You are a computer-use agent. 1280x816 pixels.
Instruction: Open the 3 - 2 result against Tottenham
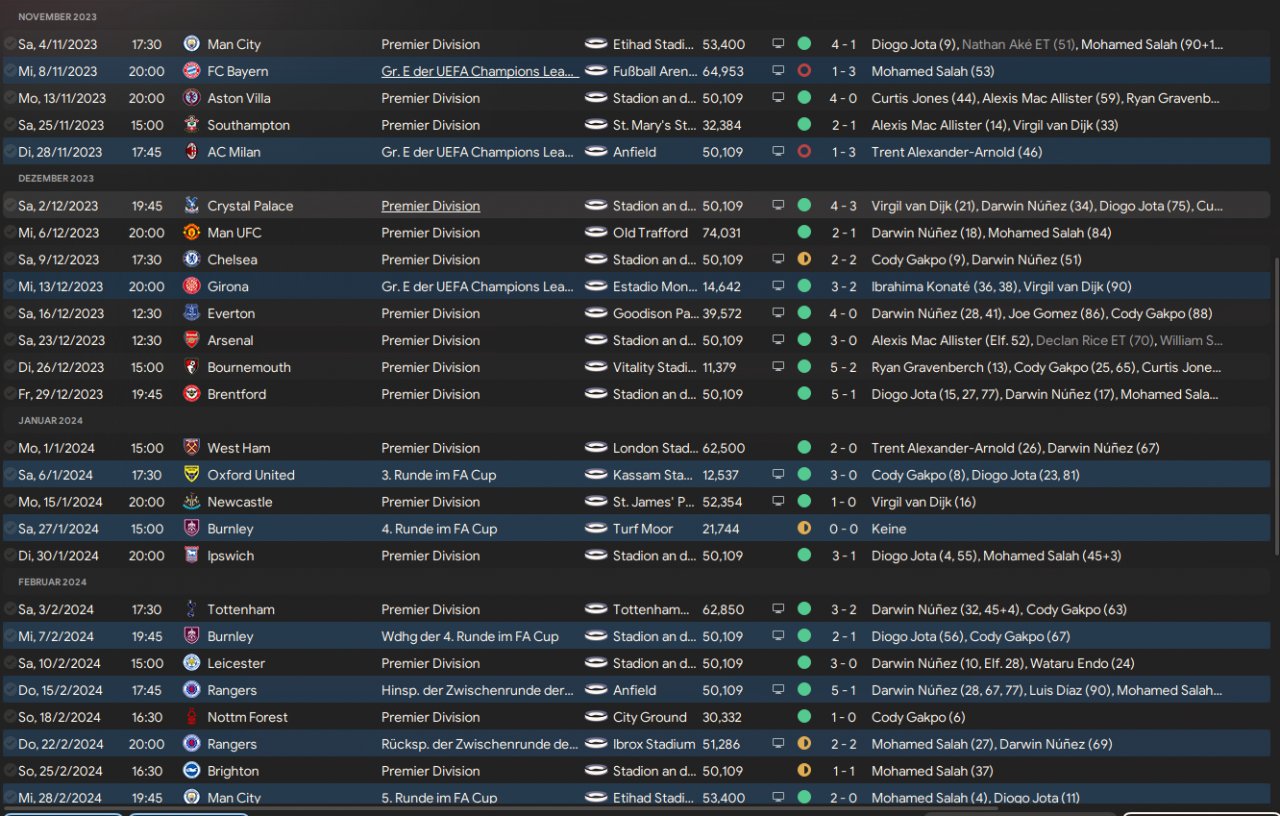pyautogui.click(x=842, y=609)
